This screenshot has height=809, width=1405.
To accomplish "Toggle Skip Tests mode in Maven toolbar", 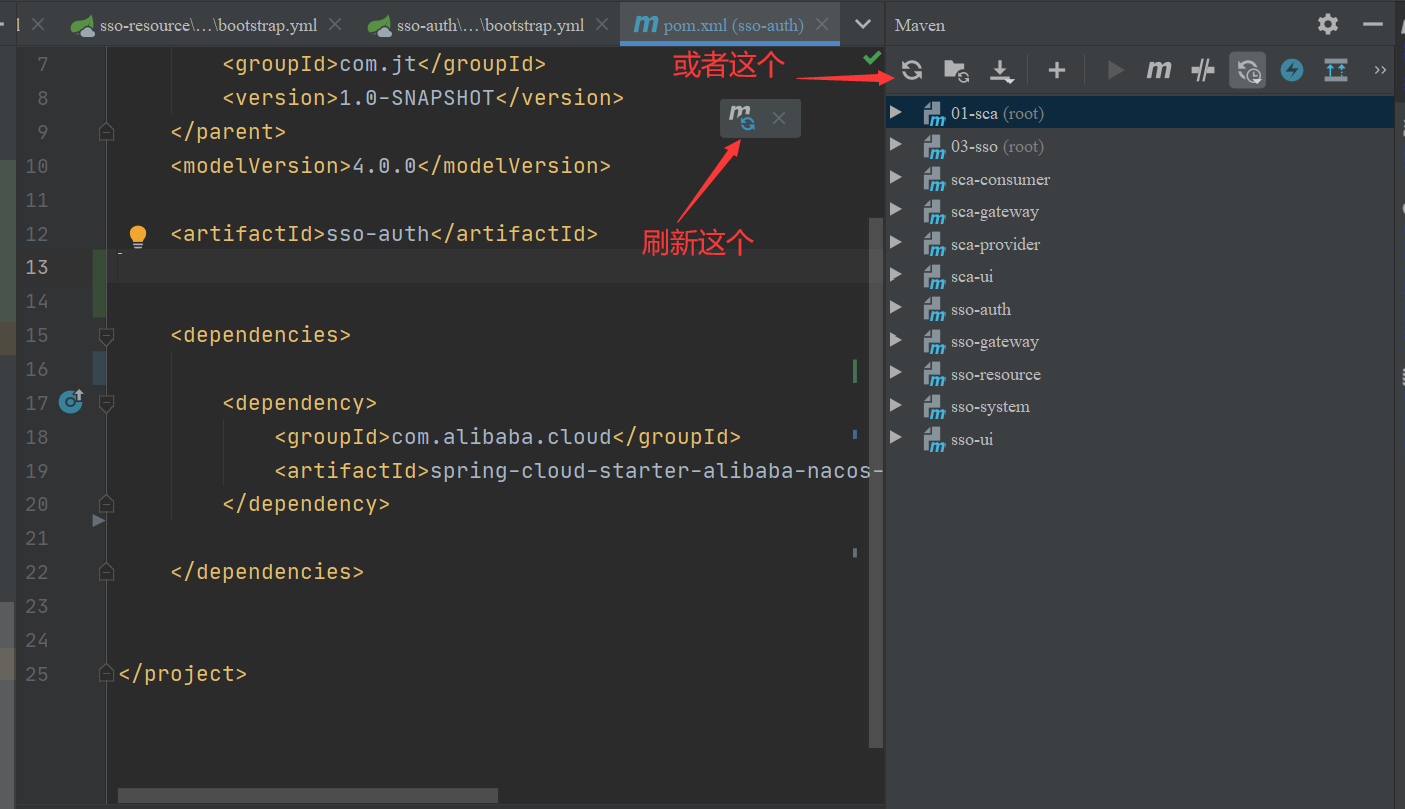I will tap(1202, 70).
